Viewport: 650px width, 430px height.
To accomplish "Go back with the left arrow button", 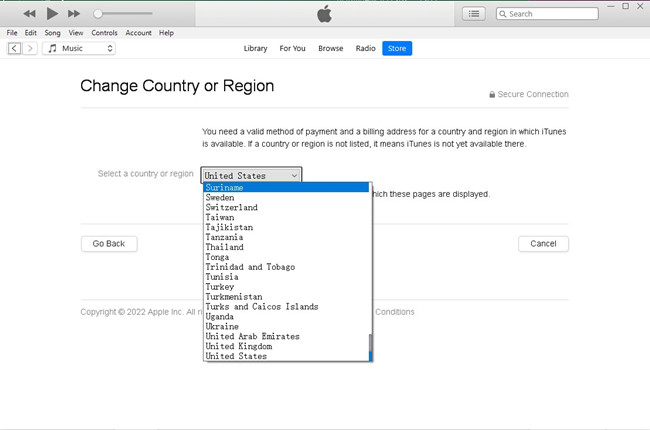I will [14, 49].
